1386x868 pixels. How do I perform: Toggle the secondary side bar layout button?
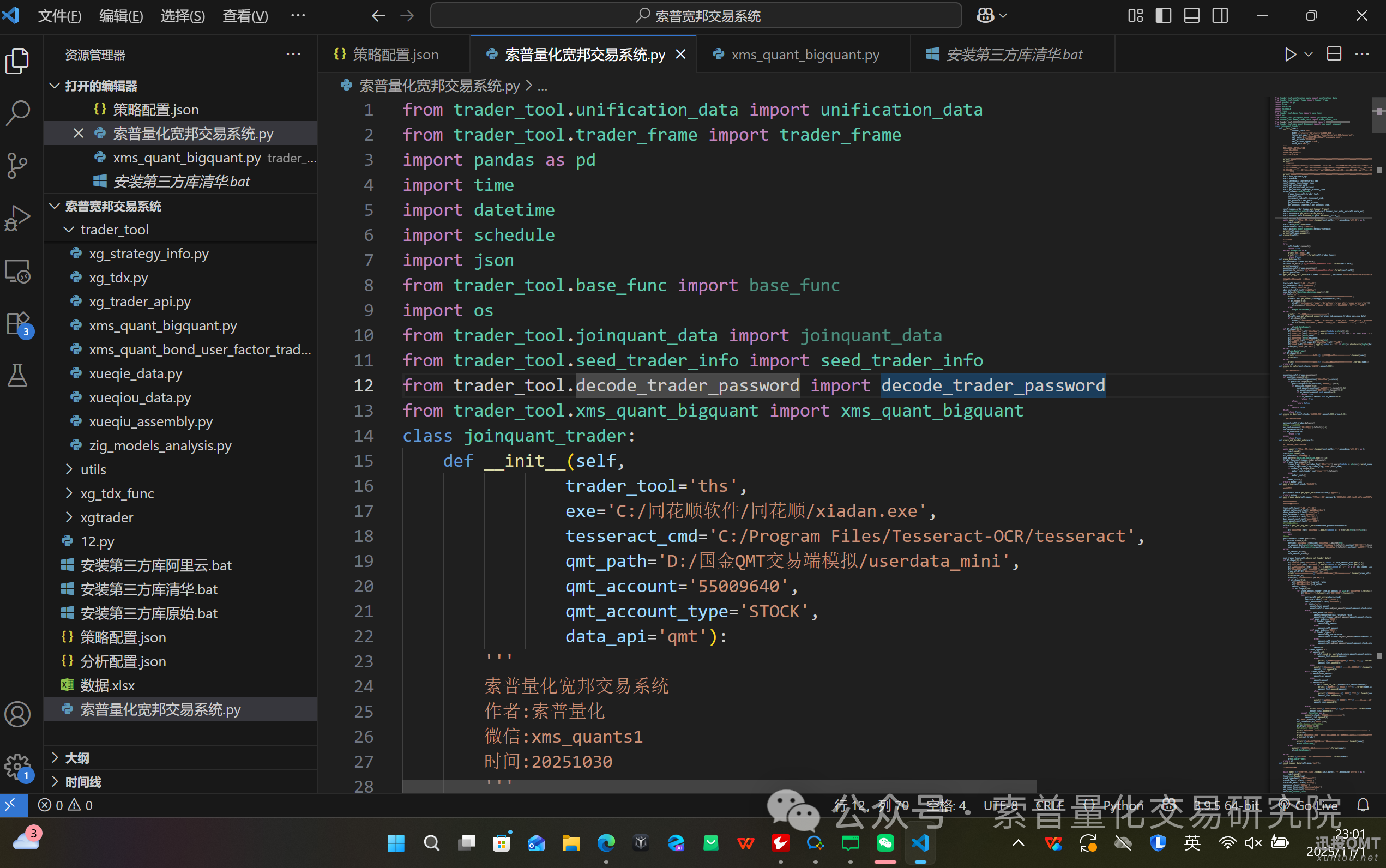[1220, 15]
